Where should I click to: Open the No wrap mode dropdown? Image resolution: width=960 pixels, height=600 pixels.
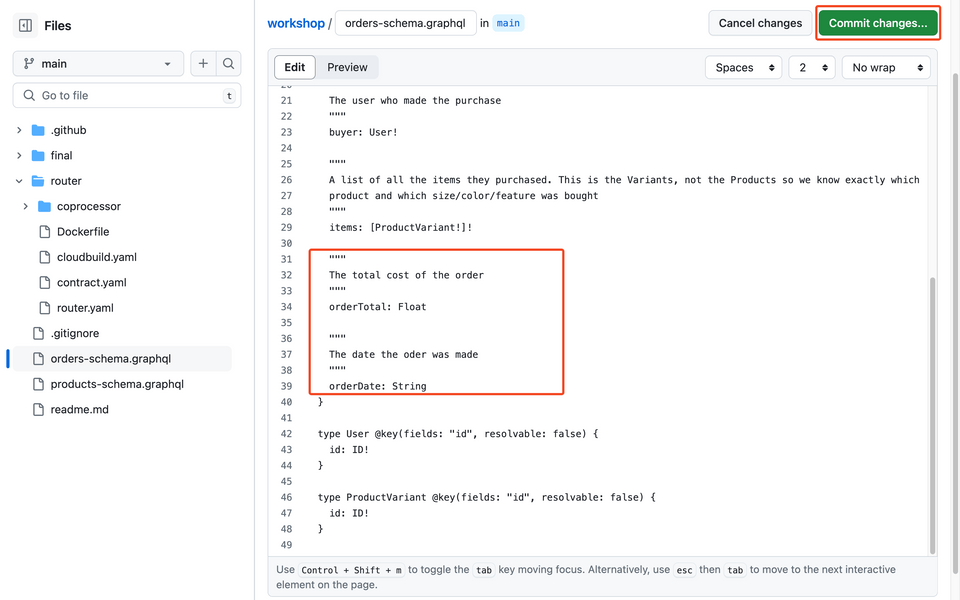(886, 67)
